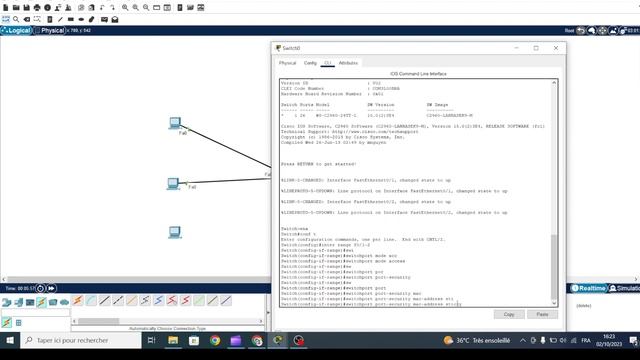Click the Undo arrow icon
This screenshot has height=360, width=640.
(x=102, y=7)
